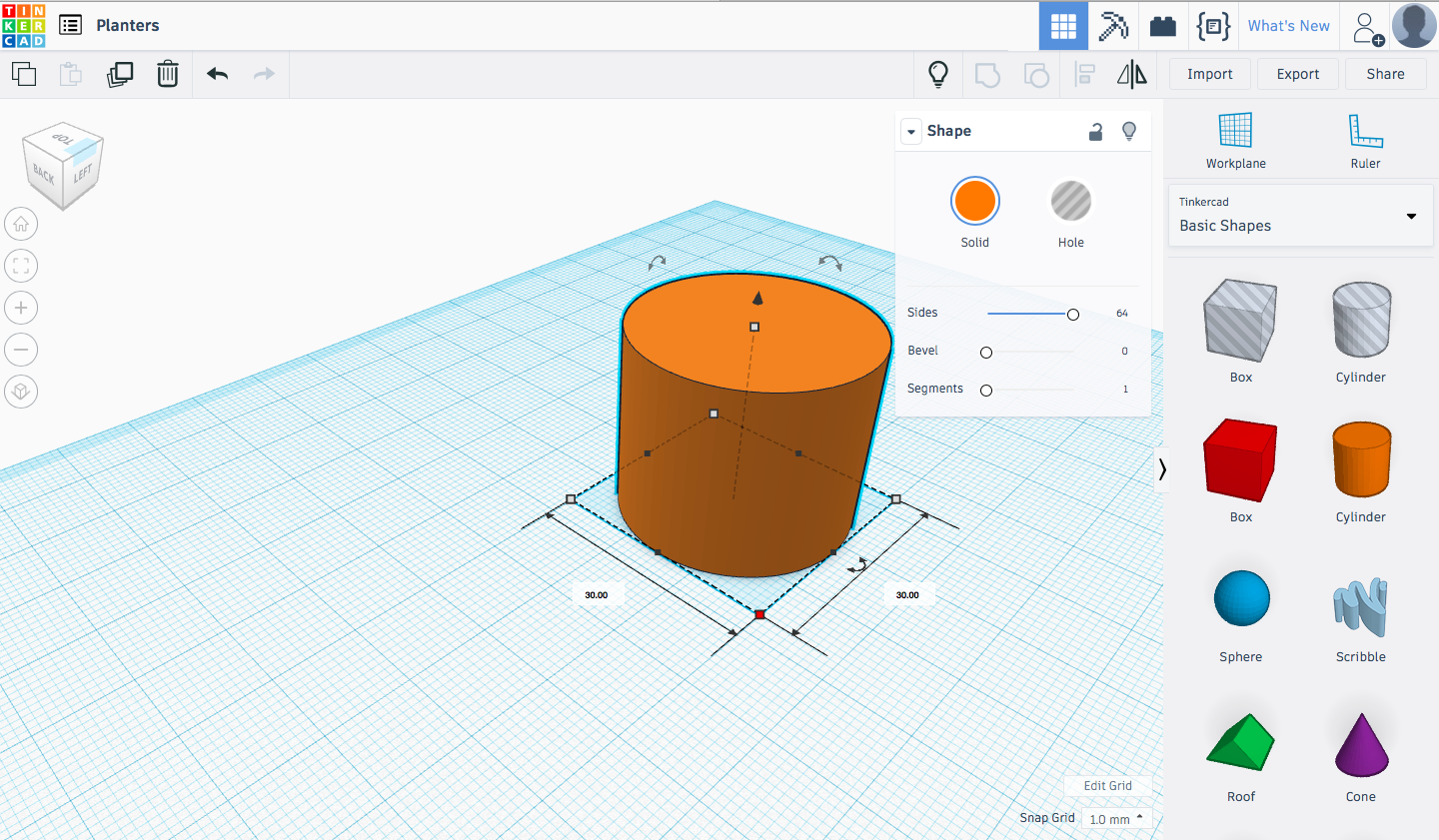Click Fit all in view button
This screenshot has width=1439, height=840.
[x=21, y=266]
